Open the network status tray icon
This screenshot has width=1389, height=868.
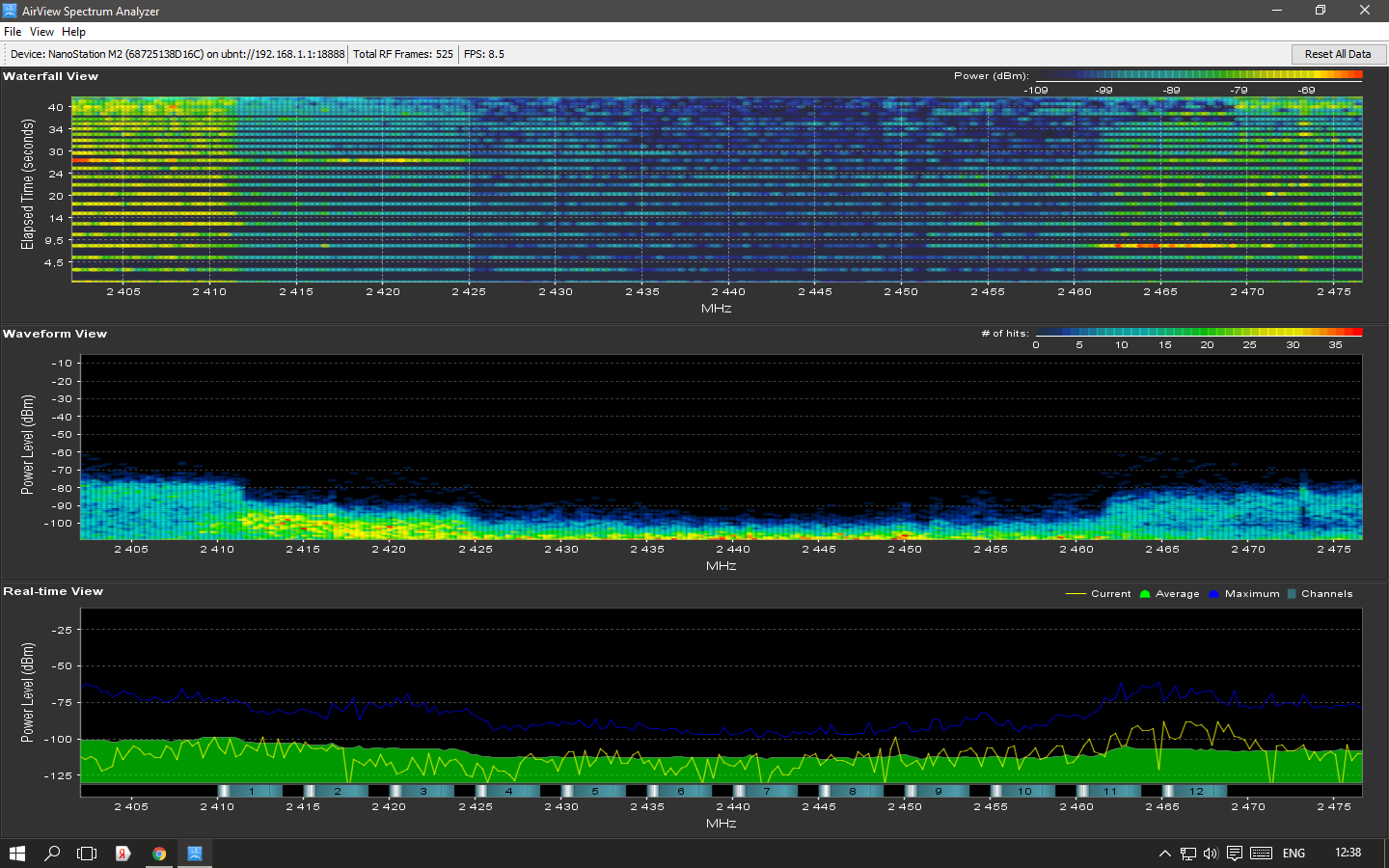pos(1187,854)
